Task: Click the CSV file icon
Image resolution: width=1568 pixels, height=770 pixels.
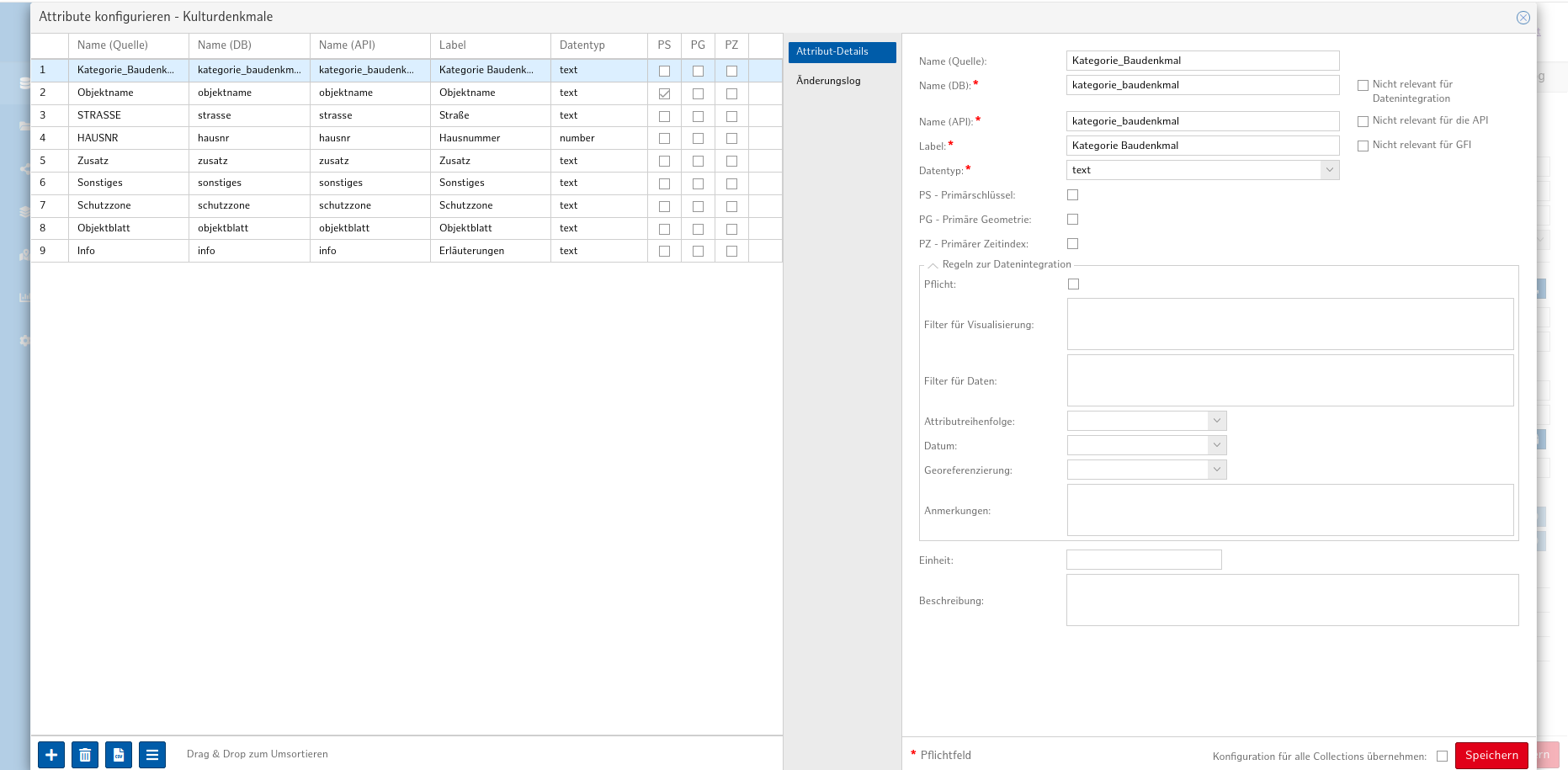Action: tap(119, 755)
